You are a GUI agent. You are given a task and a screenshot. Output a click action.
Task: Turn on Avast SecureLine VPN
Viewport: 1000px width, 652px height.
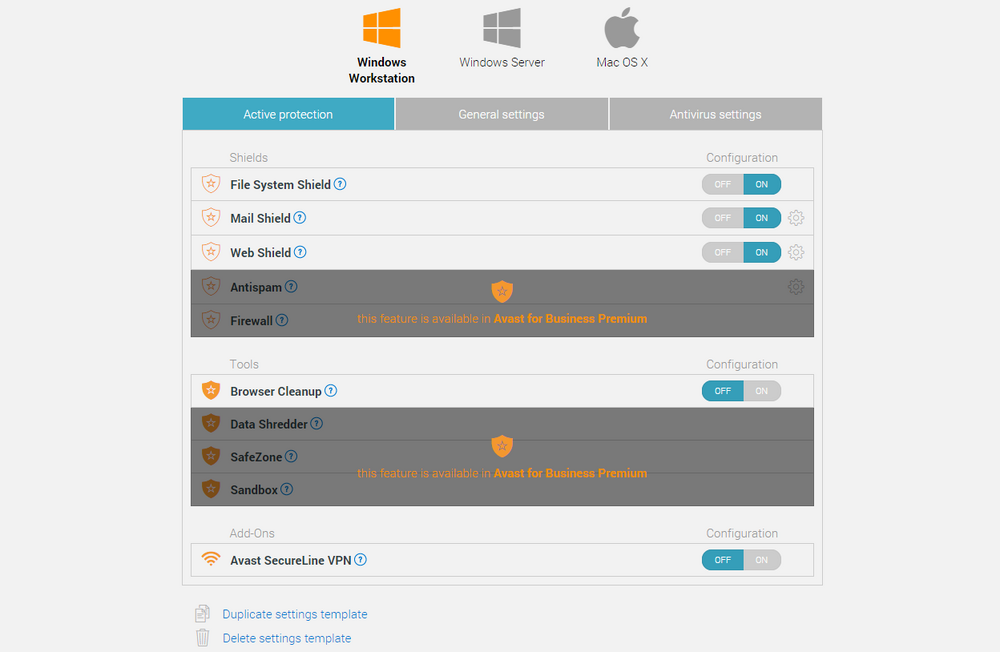point(761,560)
